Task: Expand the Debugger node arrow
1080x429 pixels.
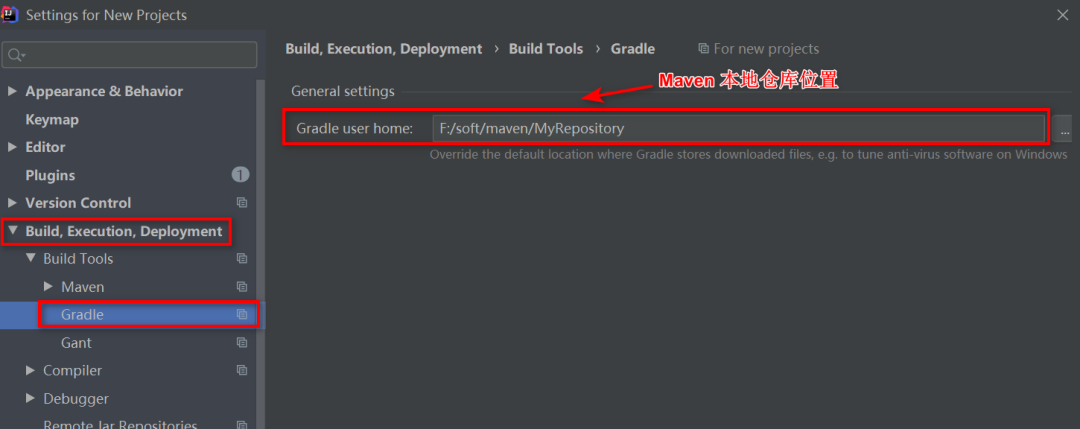Action: [x=30, y=399]
